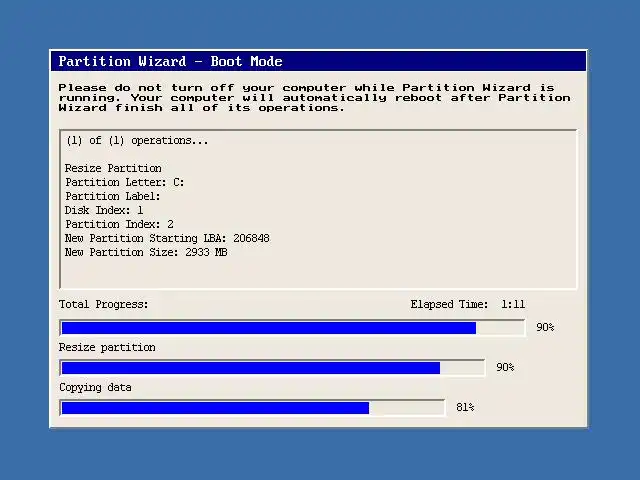Click the 'Elapsed Time:' label
640x480 pixels.
449,304
